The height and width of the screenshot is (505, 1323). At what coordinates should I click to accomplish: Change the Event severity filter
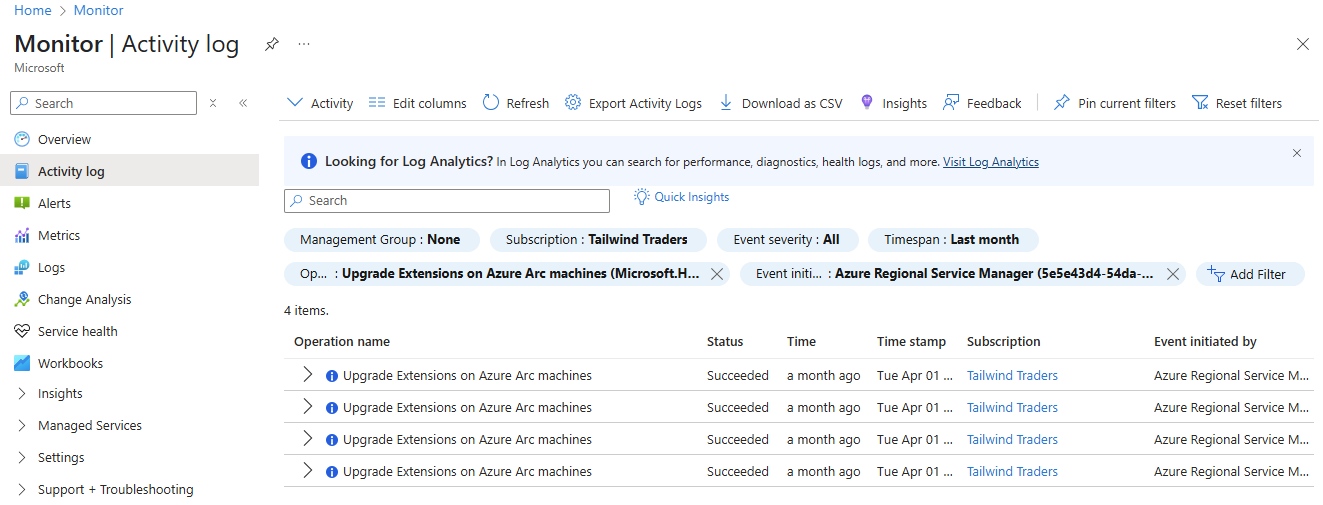pyautogui.click(x=787, y=240)
